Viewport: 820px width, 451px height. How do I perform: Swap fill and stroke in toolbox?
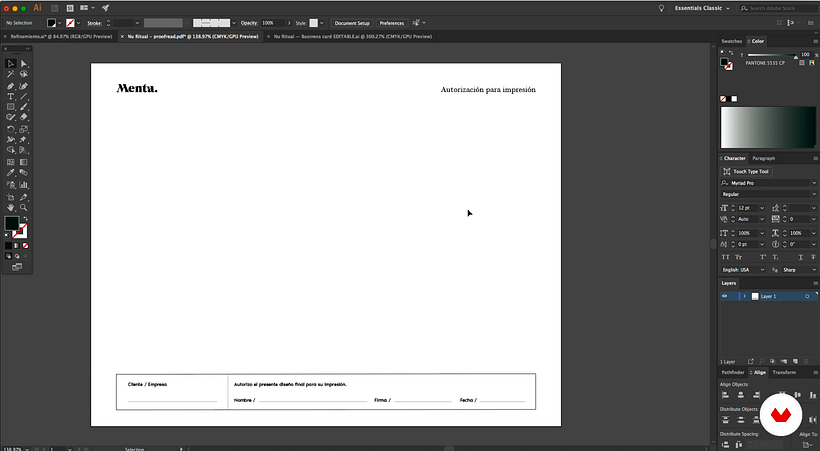tap(25, 219)
